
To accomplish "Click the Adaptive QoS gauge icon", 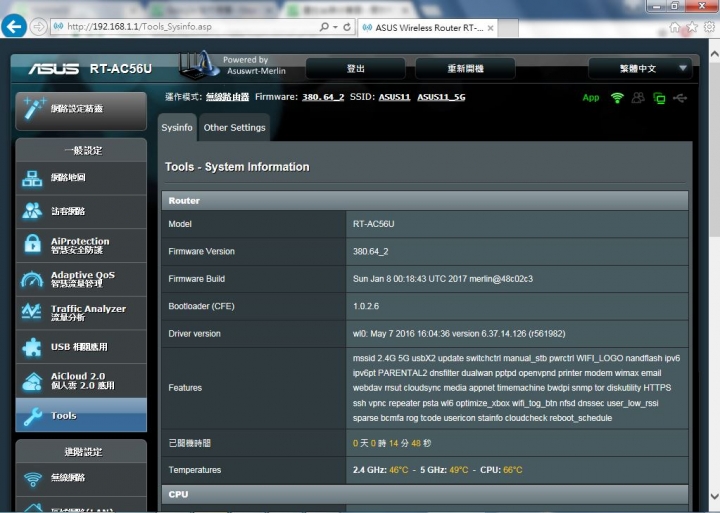I will (x=32, y=279).
